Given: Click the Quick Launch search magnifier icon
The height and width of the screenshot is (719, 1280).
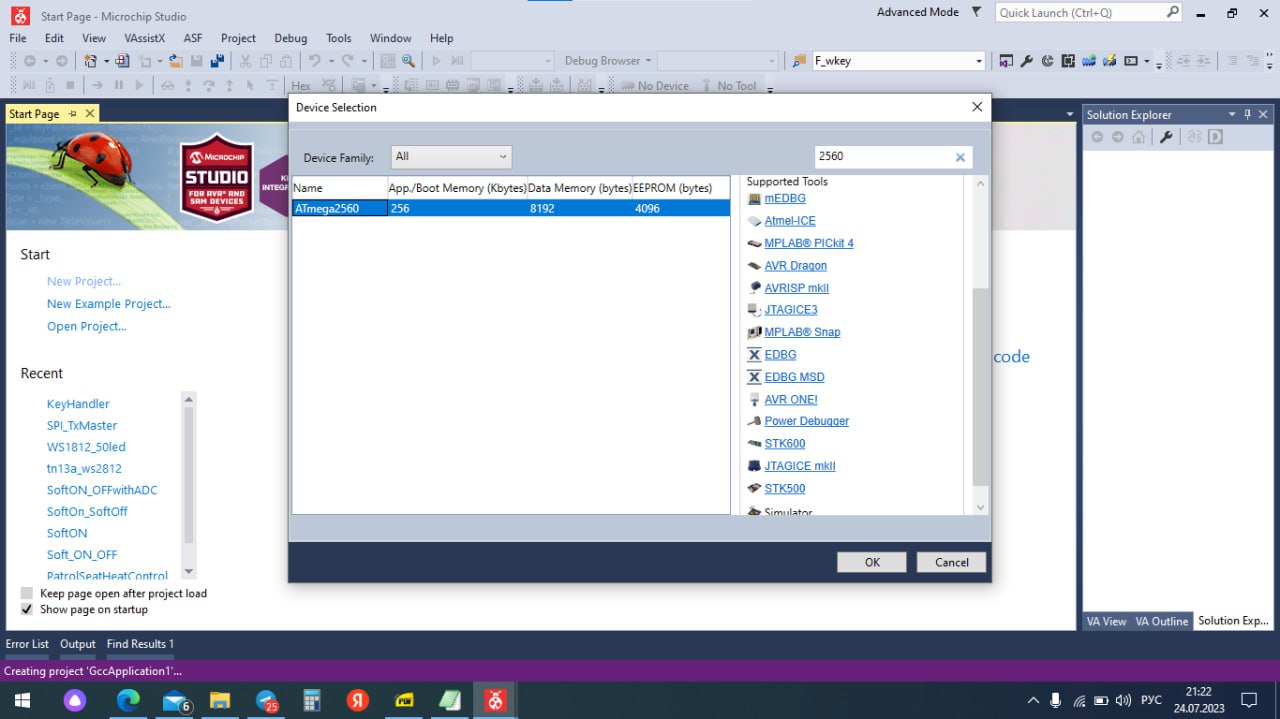Looking at the screenshot, I should click(1173, 12).
